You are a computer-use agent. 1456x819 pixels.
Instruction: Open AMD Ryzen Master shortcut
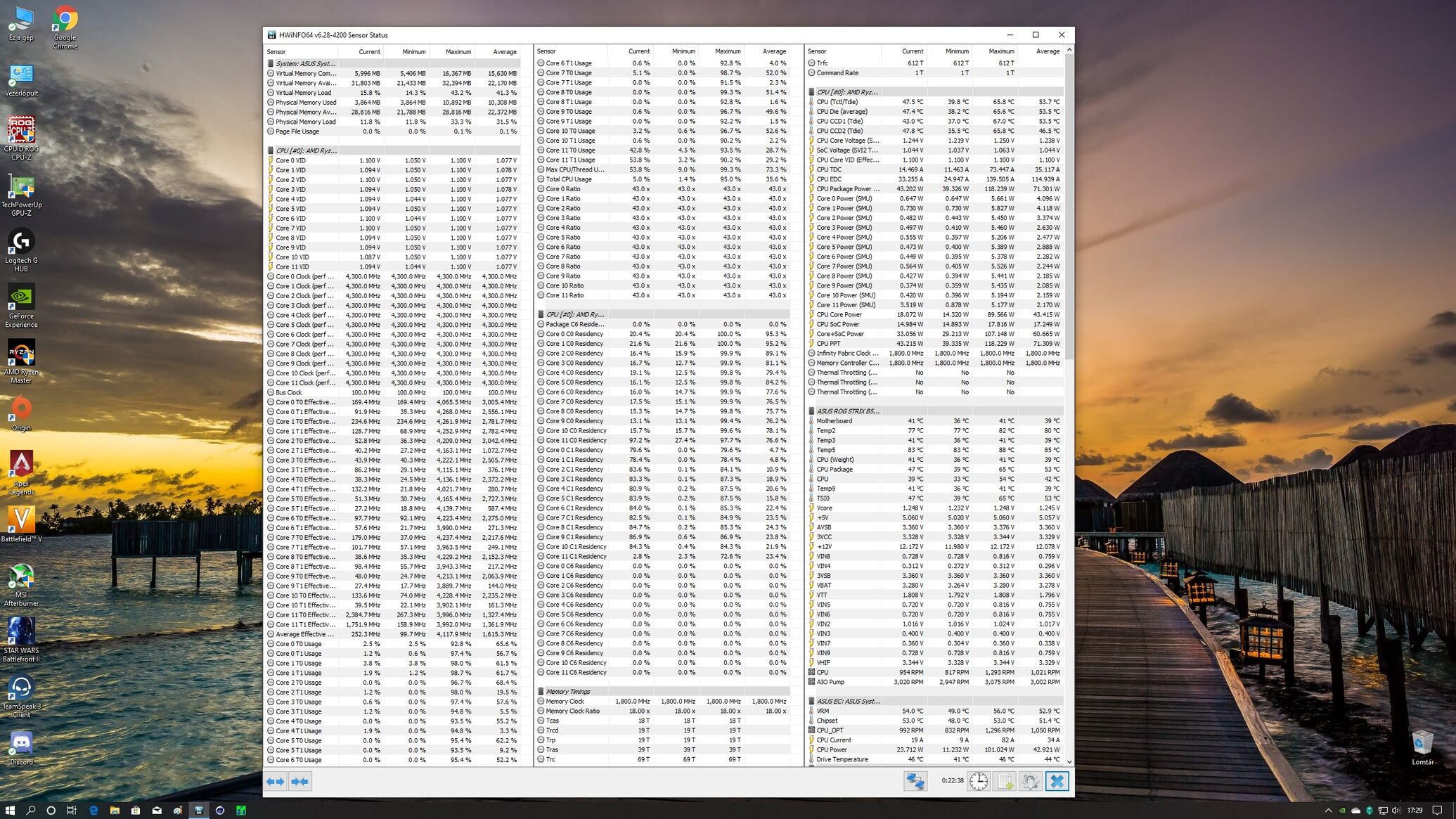coord(21,361)
